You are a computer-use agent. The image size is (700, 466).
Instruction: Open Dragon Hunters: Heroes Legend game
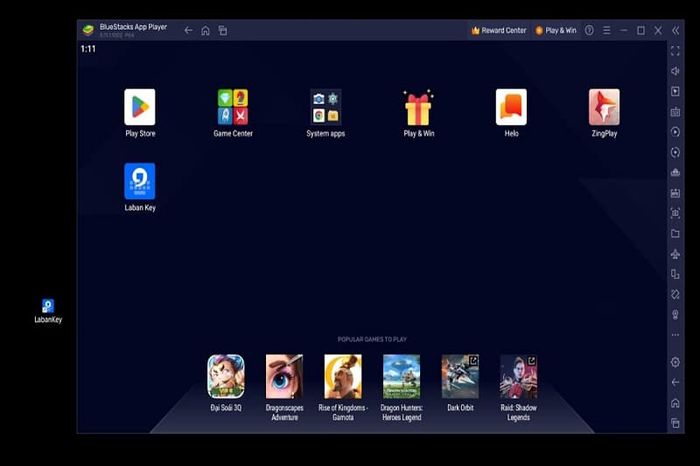[401, 376]
